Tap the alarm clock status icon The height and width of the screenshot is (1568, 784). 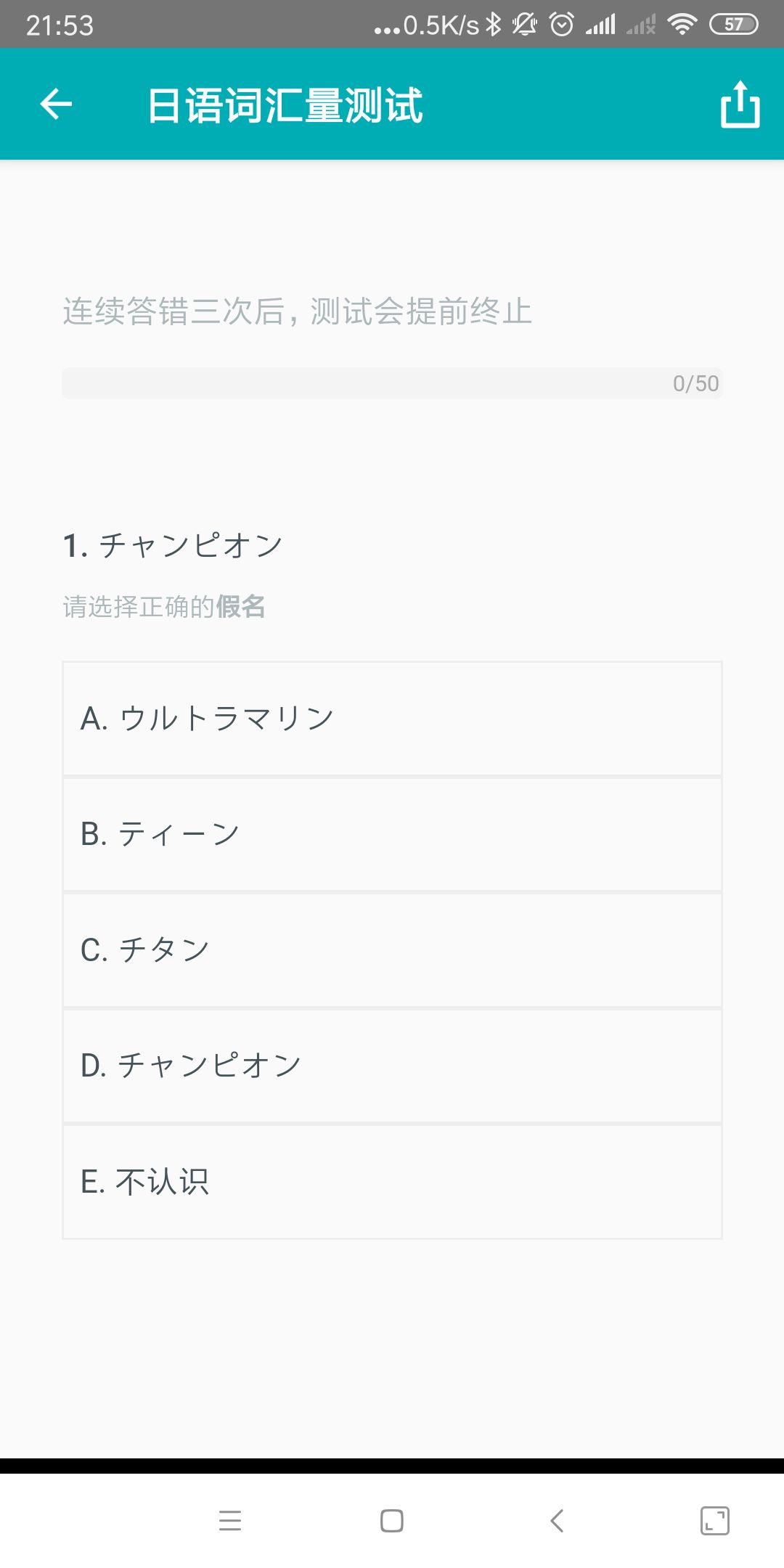click(562, 25)
